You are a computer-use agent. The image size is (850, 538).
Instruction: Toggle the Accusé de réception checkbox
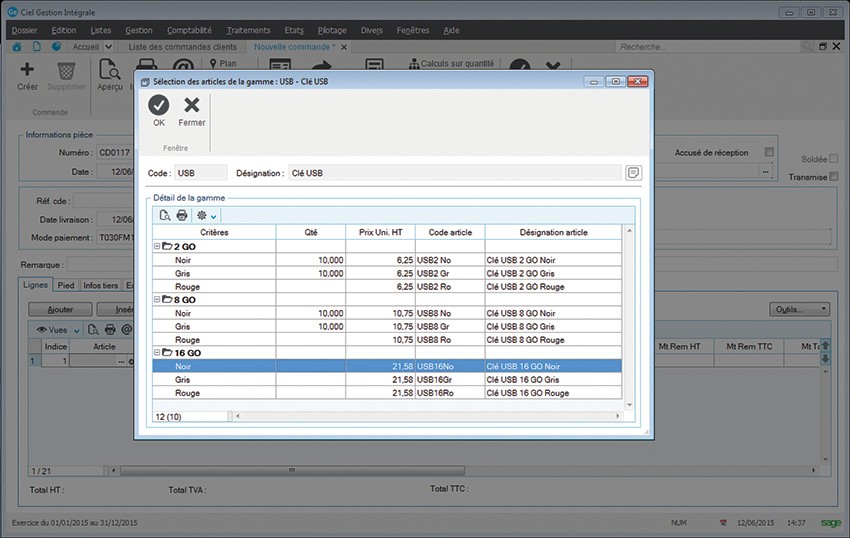(x=769, y=153)
